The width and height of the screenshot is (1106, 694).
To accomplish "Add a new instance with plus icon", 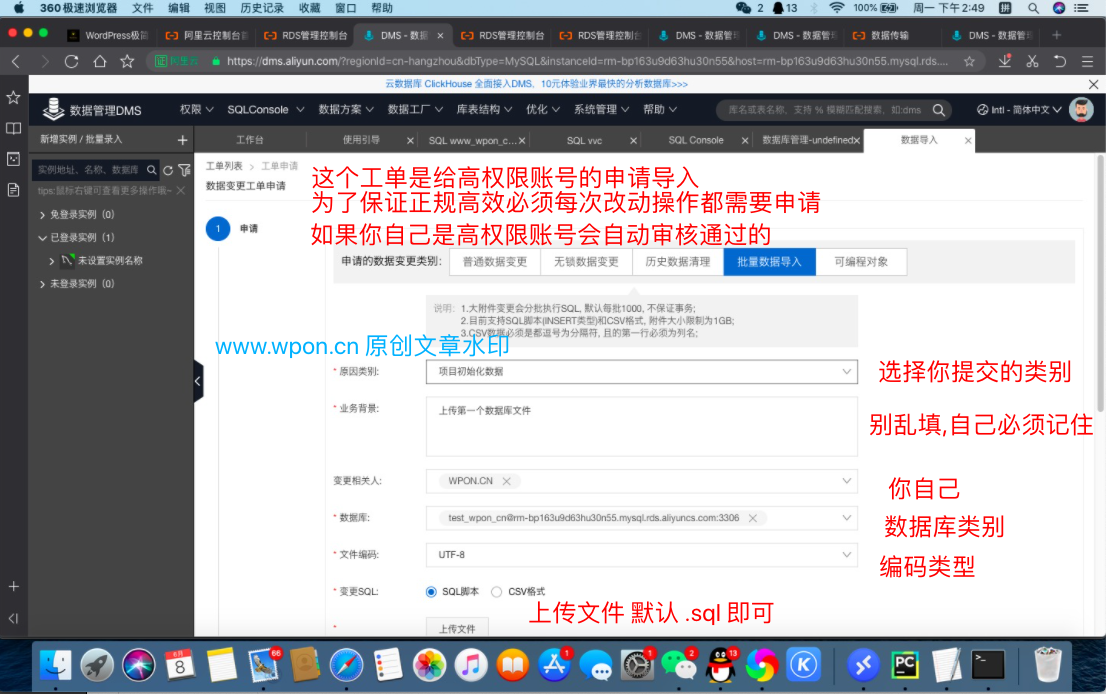I will pos(182,140).
